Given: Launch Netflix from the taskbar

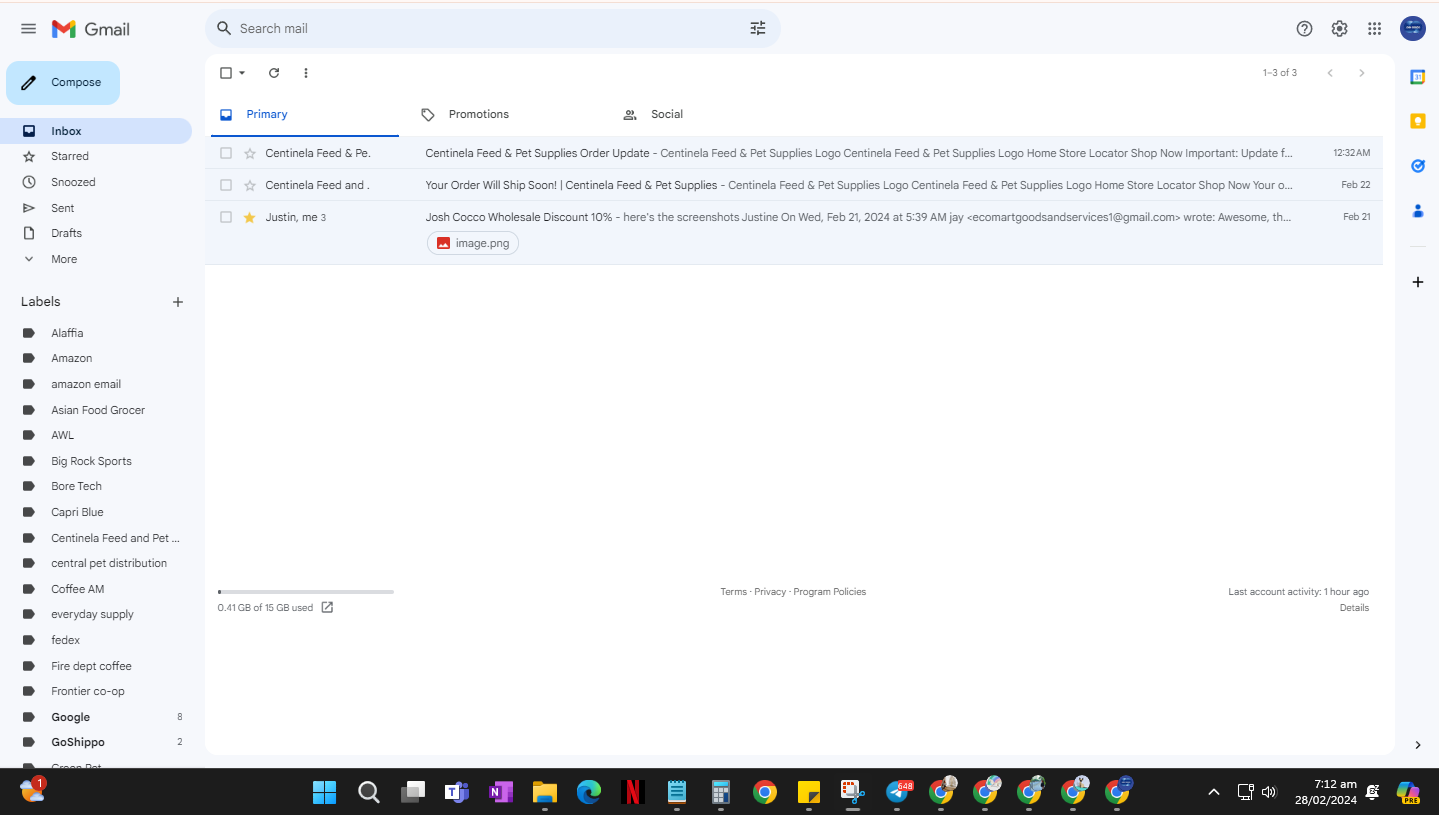Looking at the screenshot, I should point(632,792).
